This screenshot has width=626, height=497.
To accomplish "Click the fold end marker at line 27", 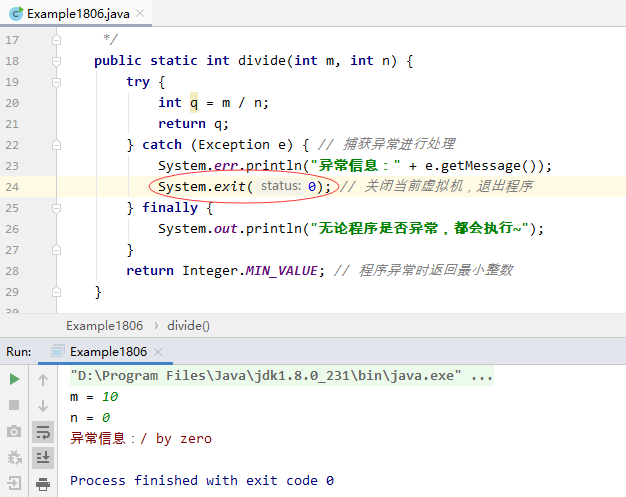I will [56, 250].
